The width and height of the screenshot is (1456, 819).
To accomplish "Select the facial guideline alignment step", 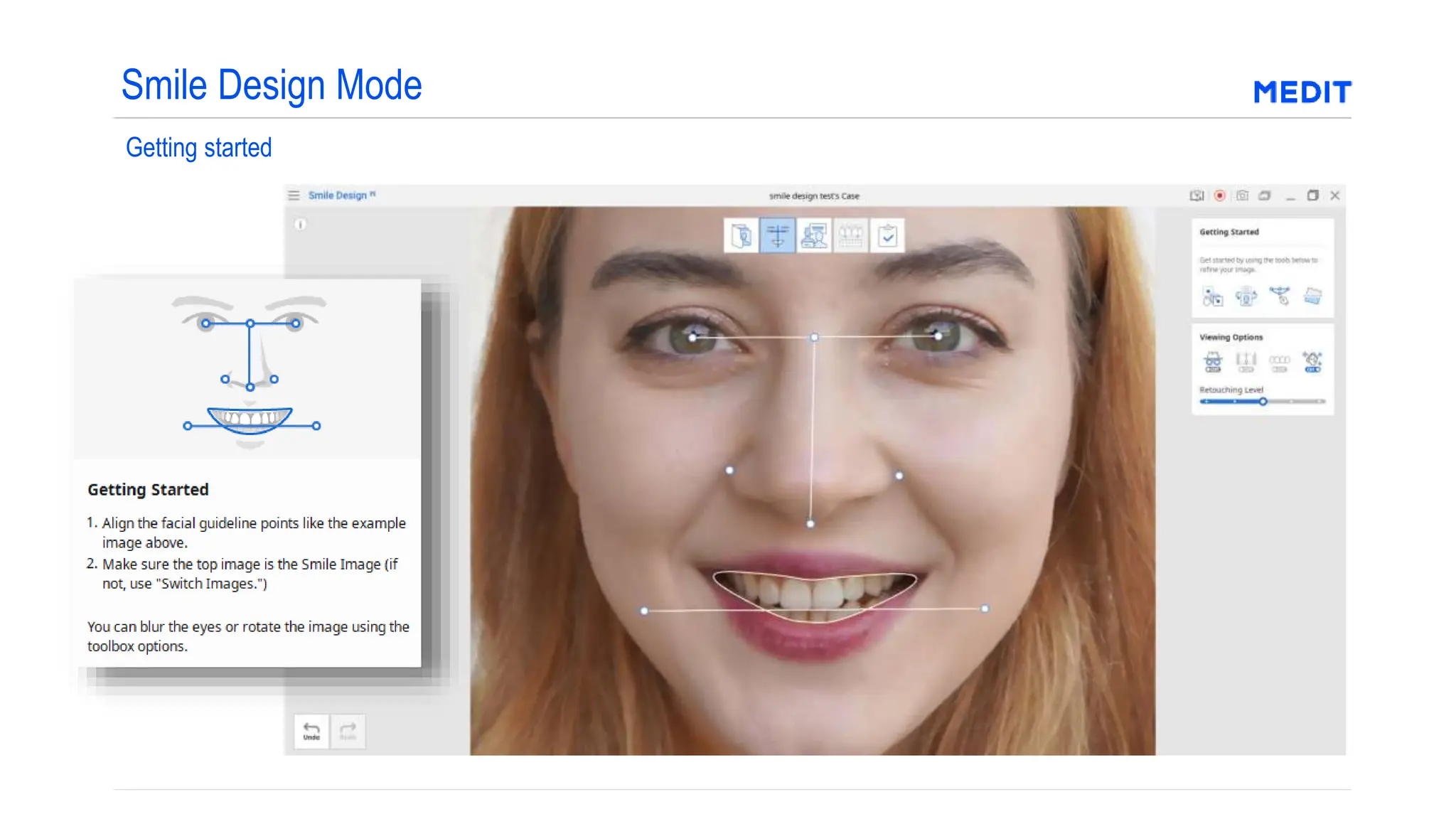I will (x=777, y=235).
